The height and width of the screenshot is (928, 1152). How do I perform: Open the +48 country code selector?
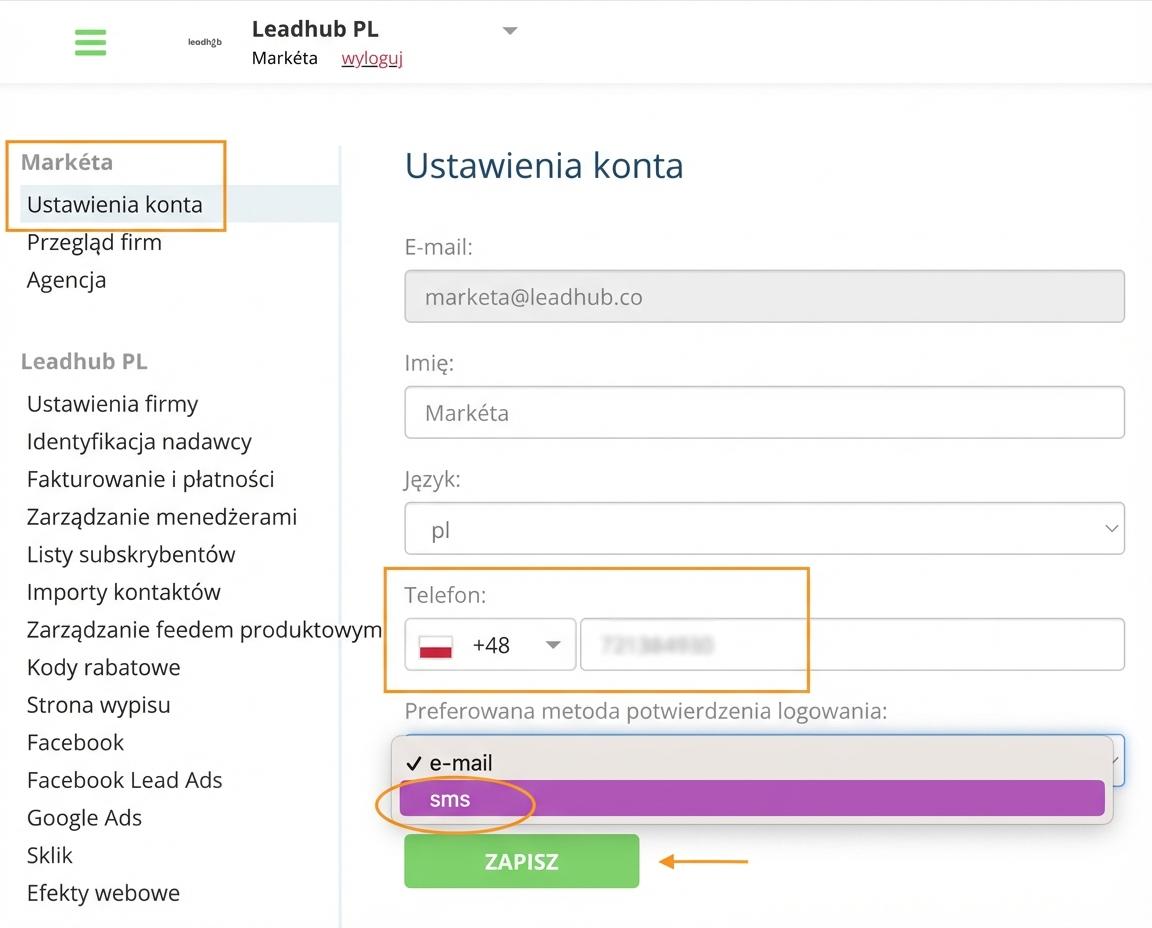[490, 644]
